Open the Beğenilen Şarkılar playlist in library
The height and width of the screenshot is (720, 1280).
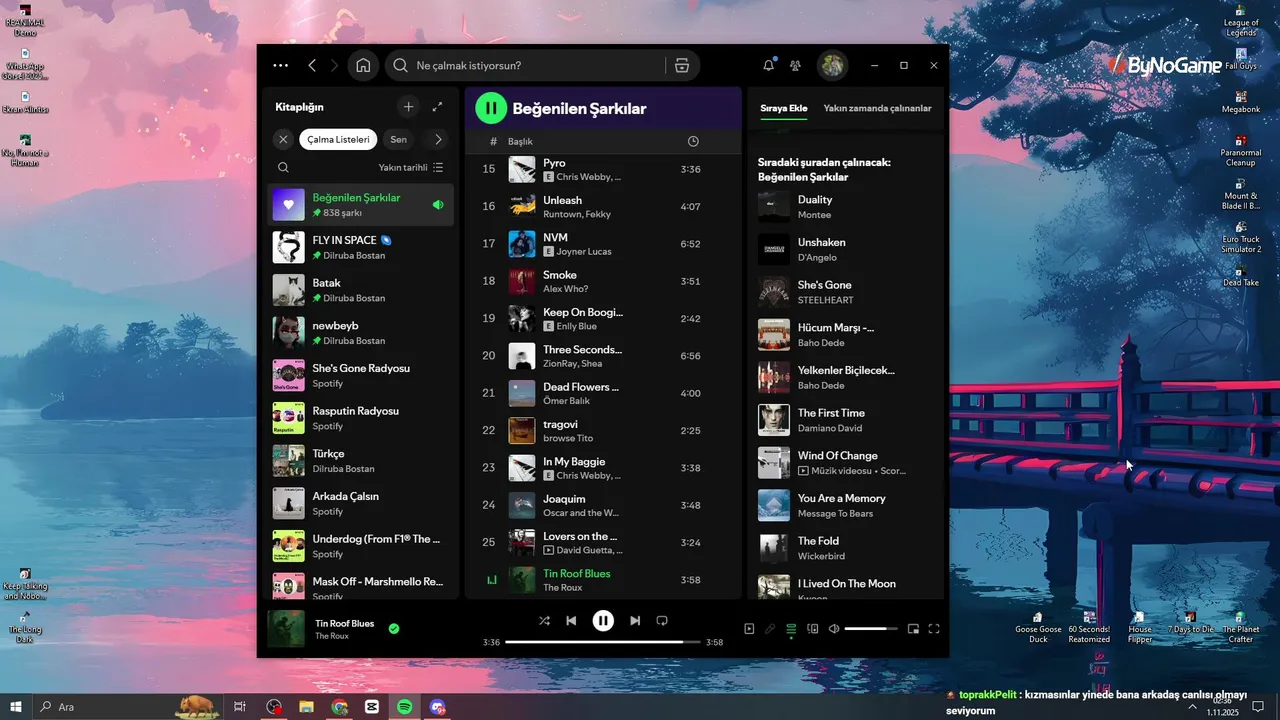360,205
